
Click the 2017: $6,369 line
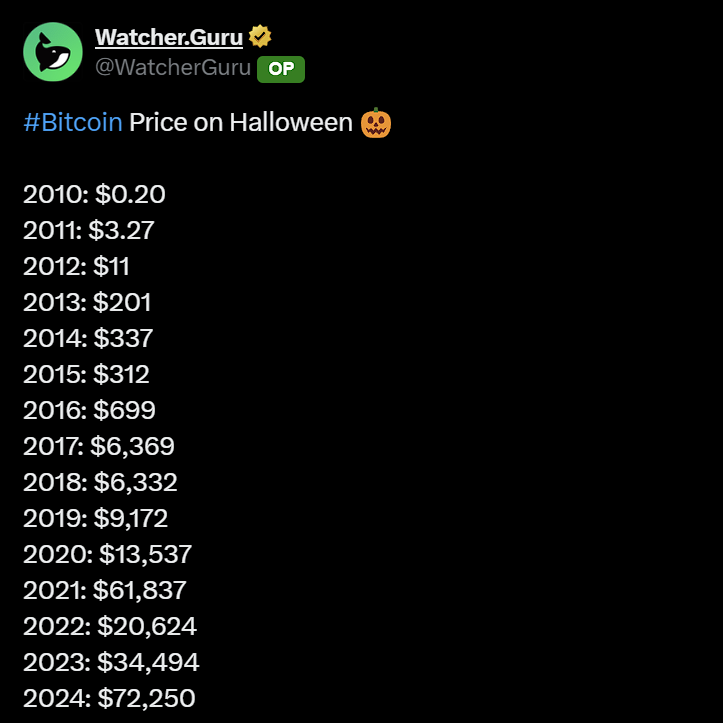pos(99,447)
